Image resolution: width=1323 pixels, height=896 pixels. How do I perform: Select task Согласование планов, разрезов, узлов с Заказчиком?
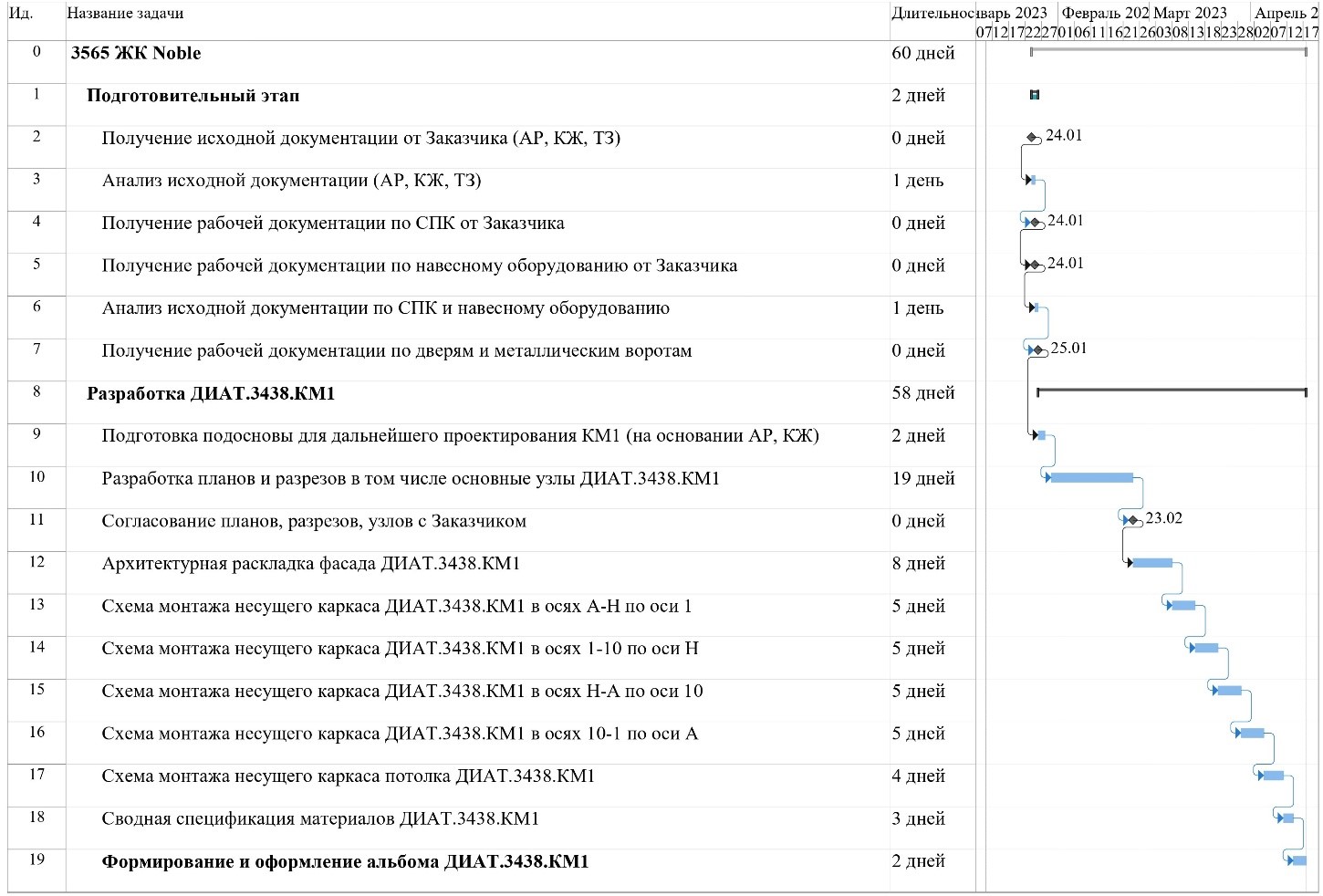(x=314, y=521)
